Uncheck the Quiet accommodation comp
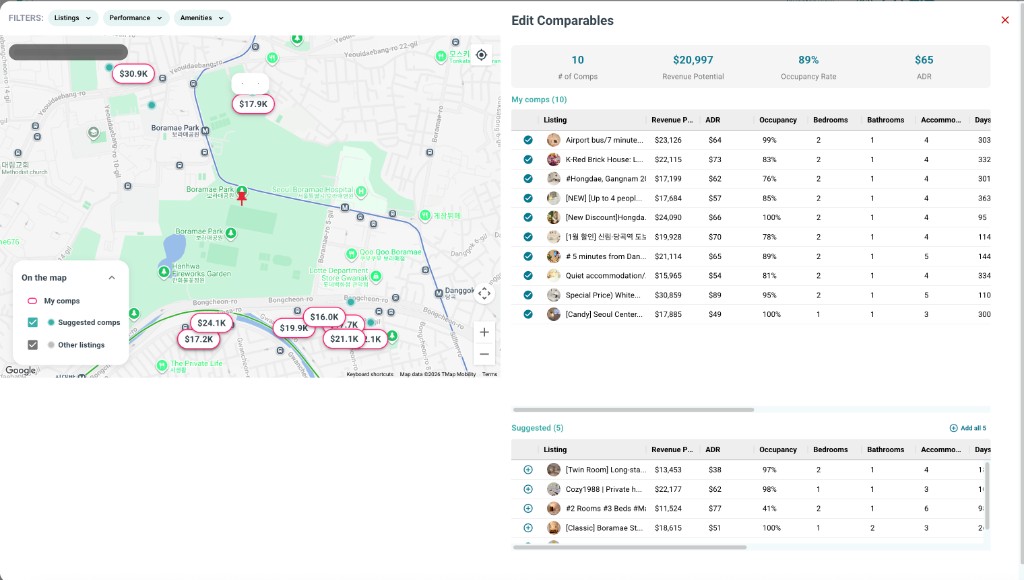 (528, 276)
